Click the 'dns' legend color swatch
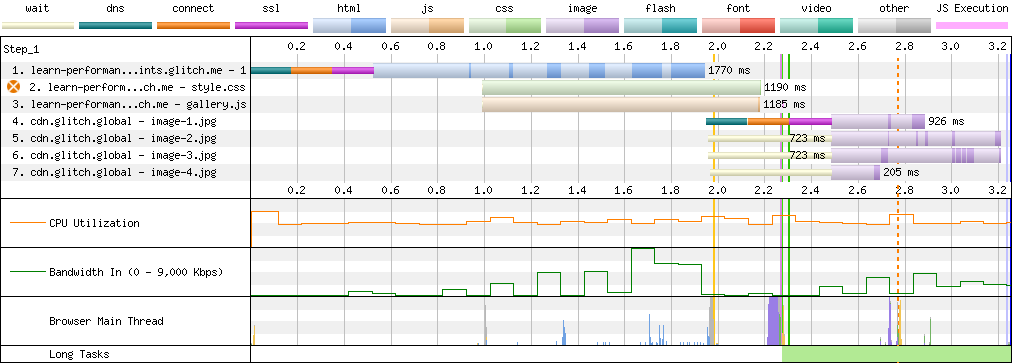 (116, 26)
